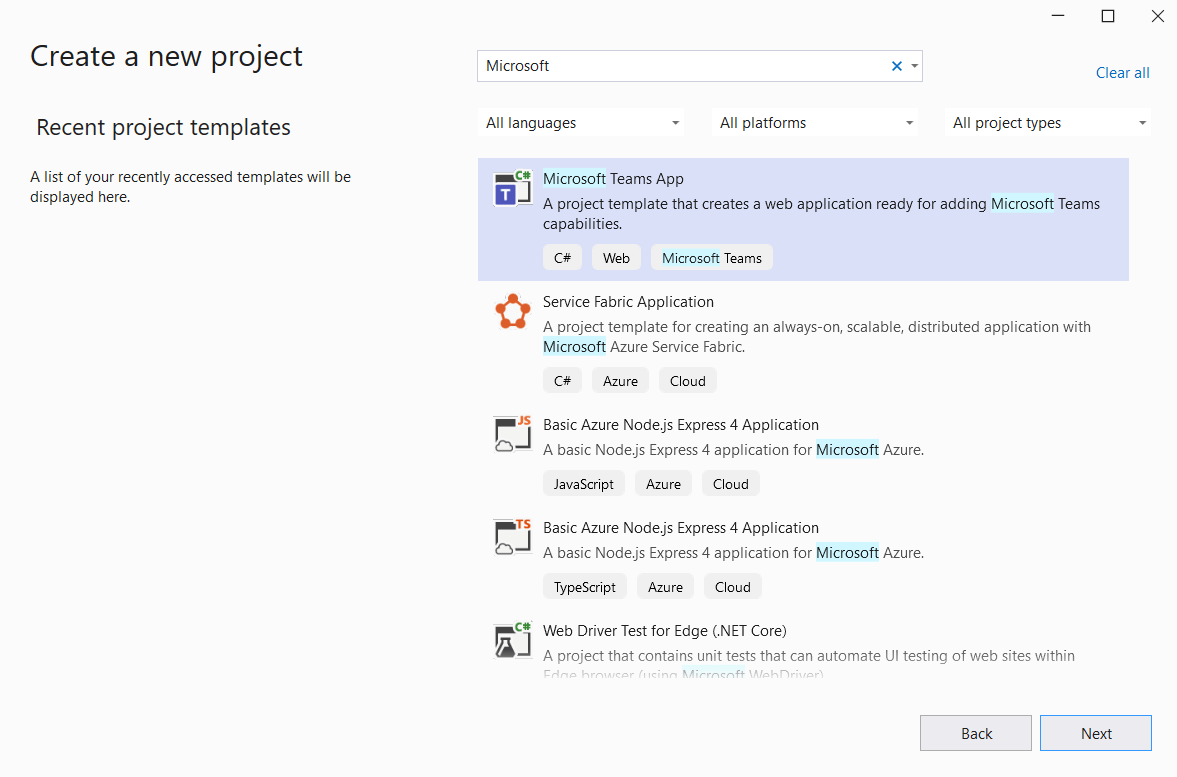
Task: Click the JavaScript tag on Node.js template
Action: 584,484
